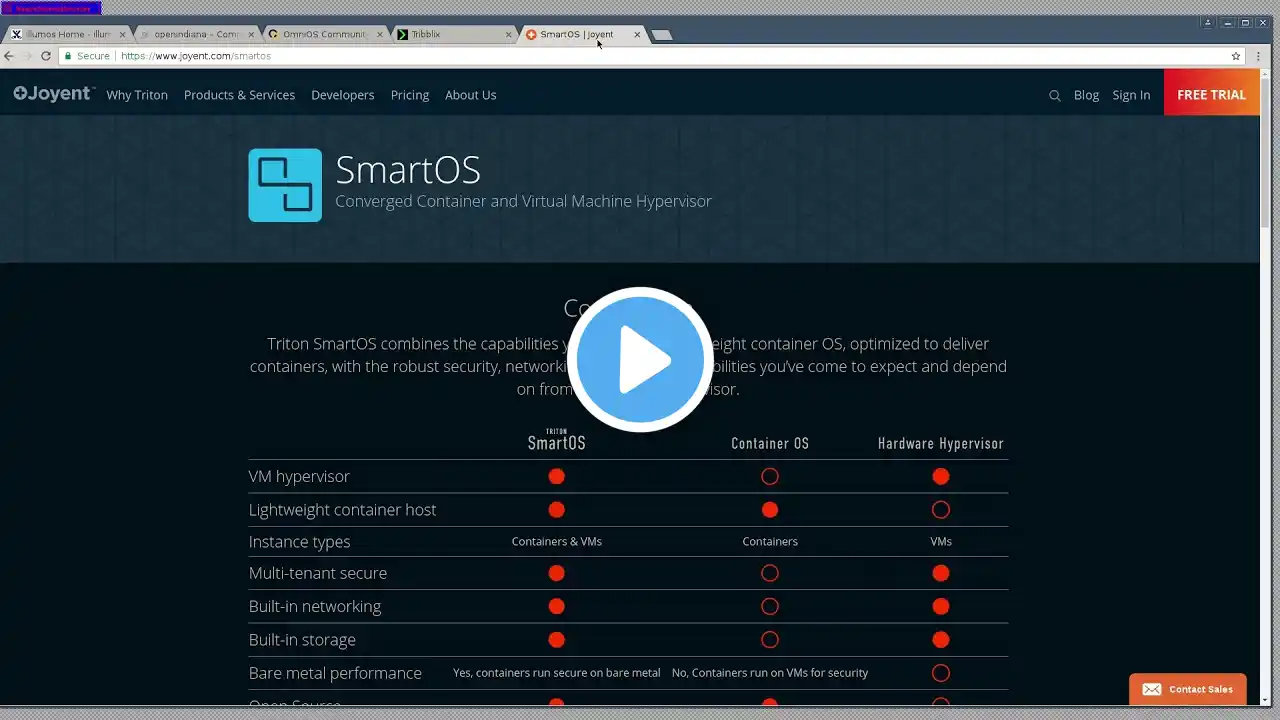The image size is (1280, 720).
Task: Open the Products & Services menu
Action: pos(239,95)
